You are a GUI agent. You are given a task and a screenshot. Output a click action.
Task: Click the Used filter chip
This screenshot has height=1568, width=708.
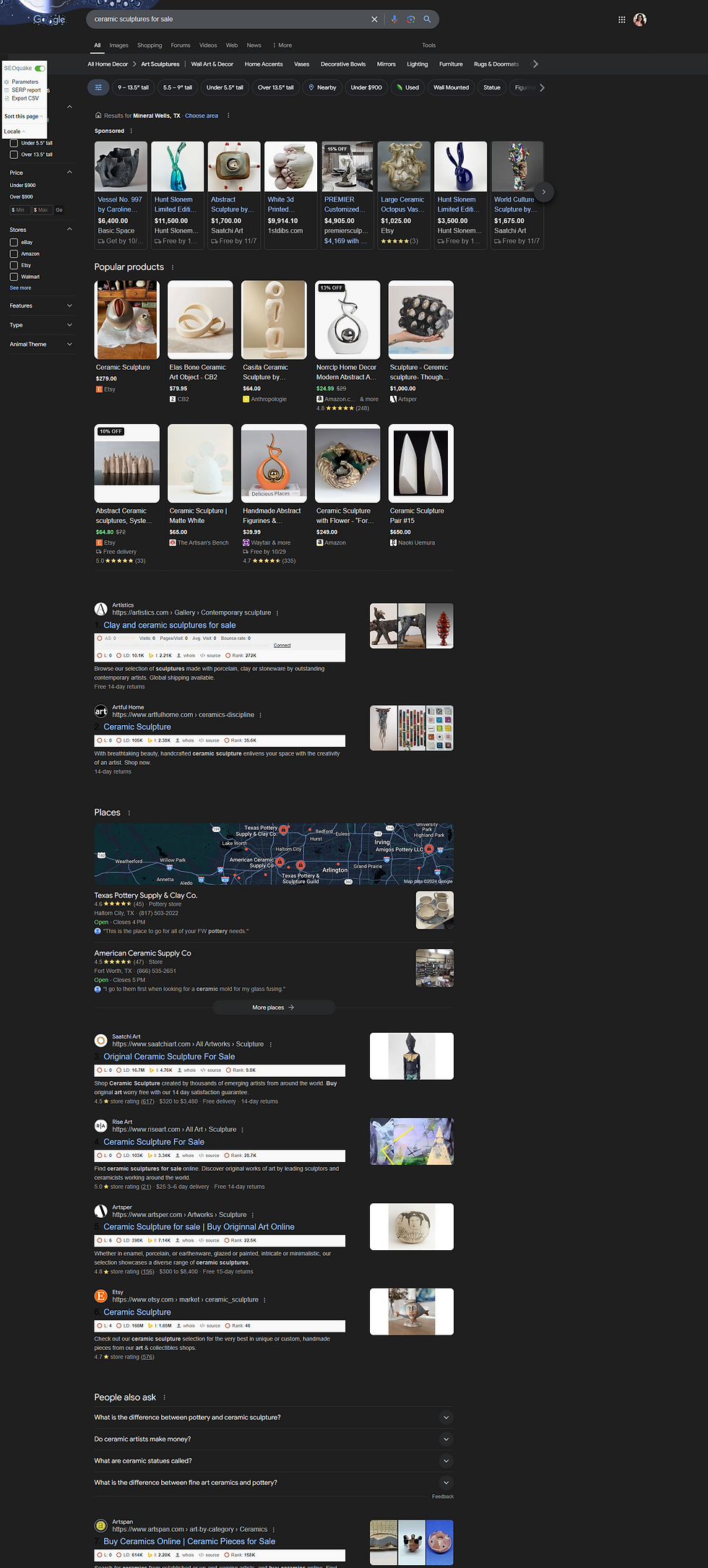click(x=408, y=87)
